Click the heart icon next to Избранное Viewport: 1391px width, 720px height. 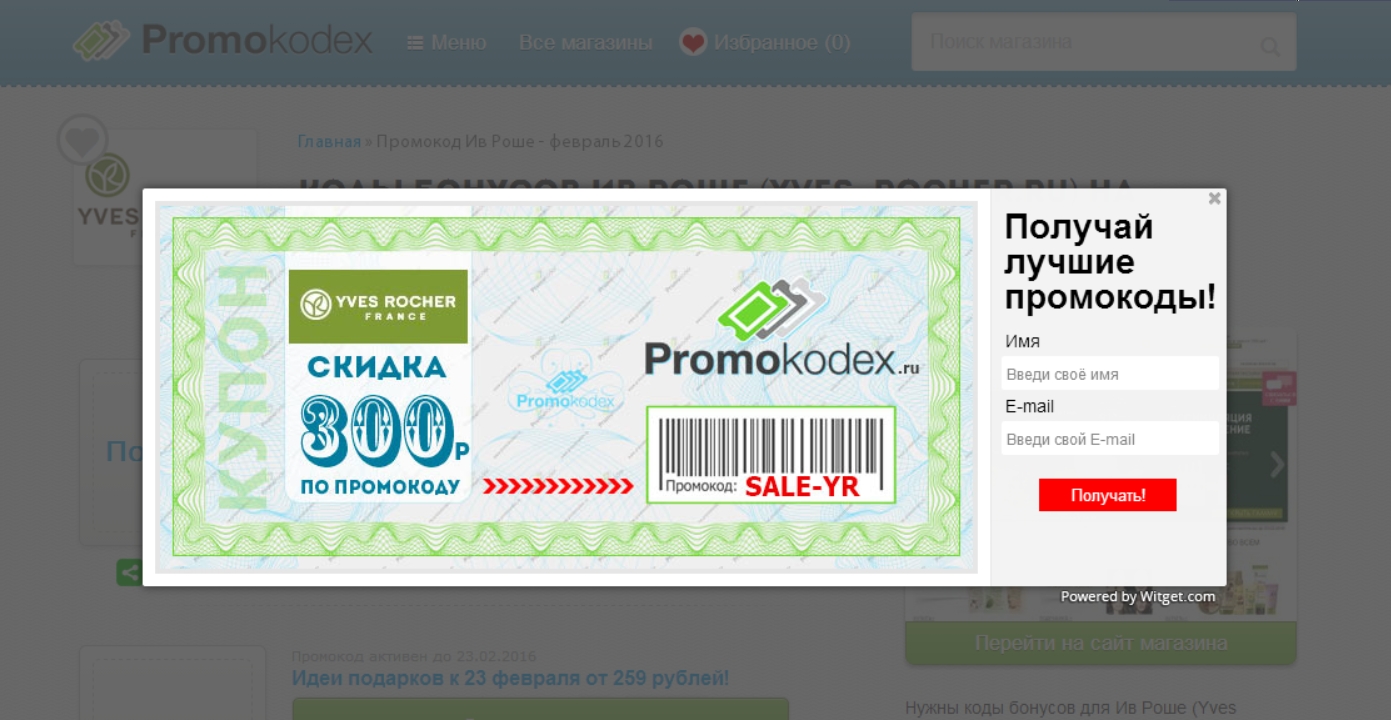[x=693, y=42]
